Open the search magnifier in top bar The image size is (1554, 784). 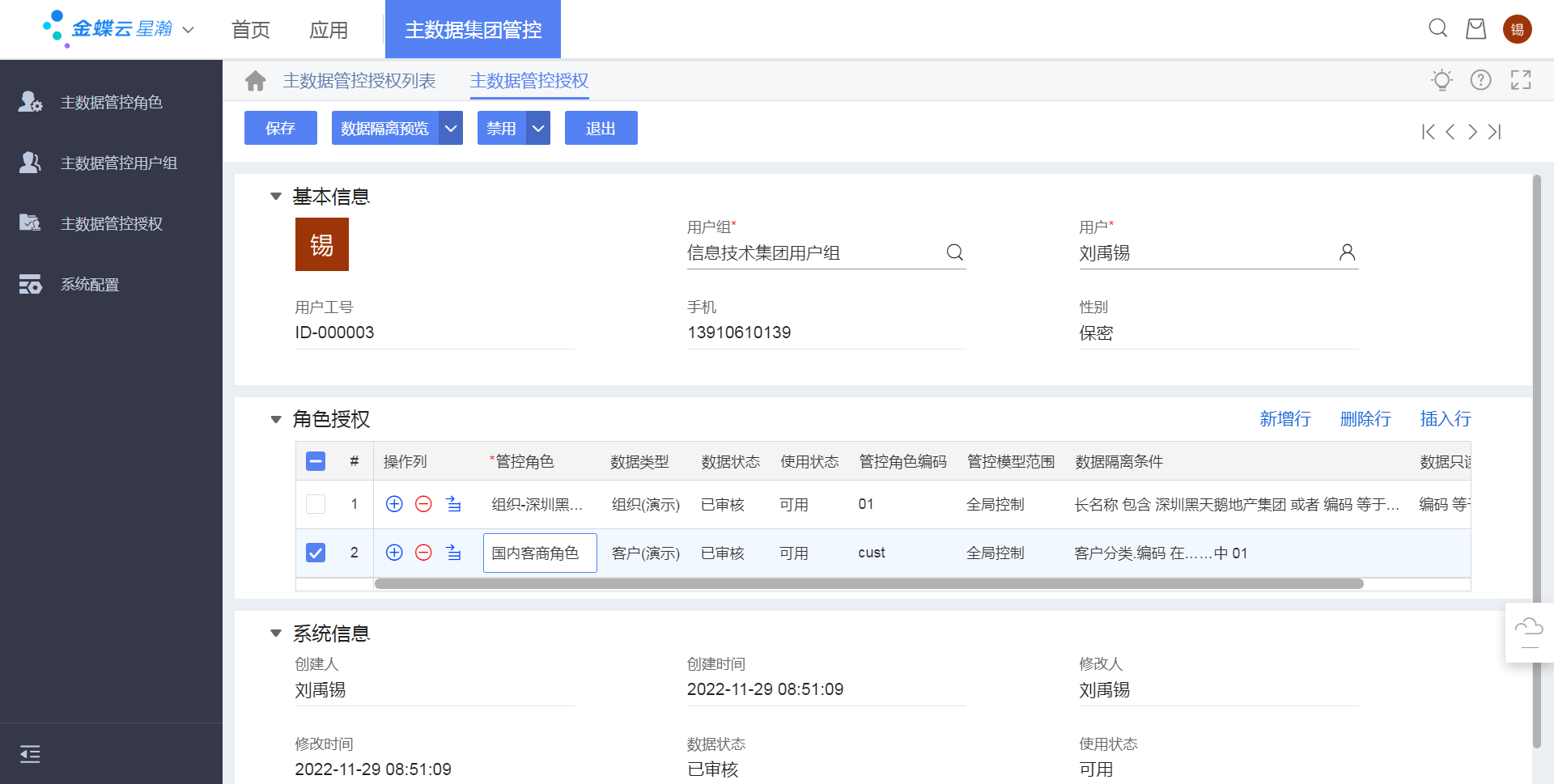(x=1437, y=29)
